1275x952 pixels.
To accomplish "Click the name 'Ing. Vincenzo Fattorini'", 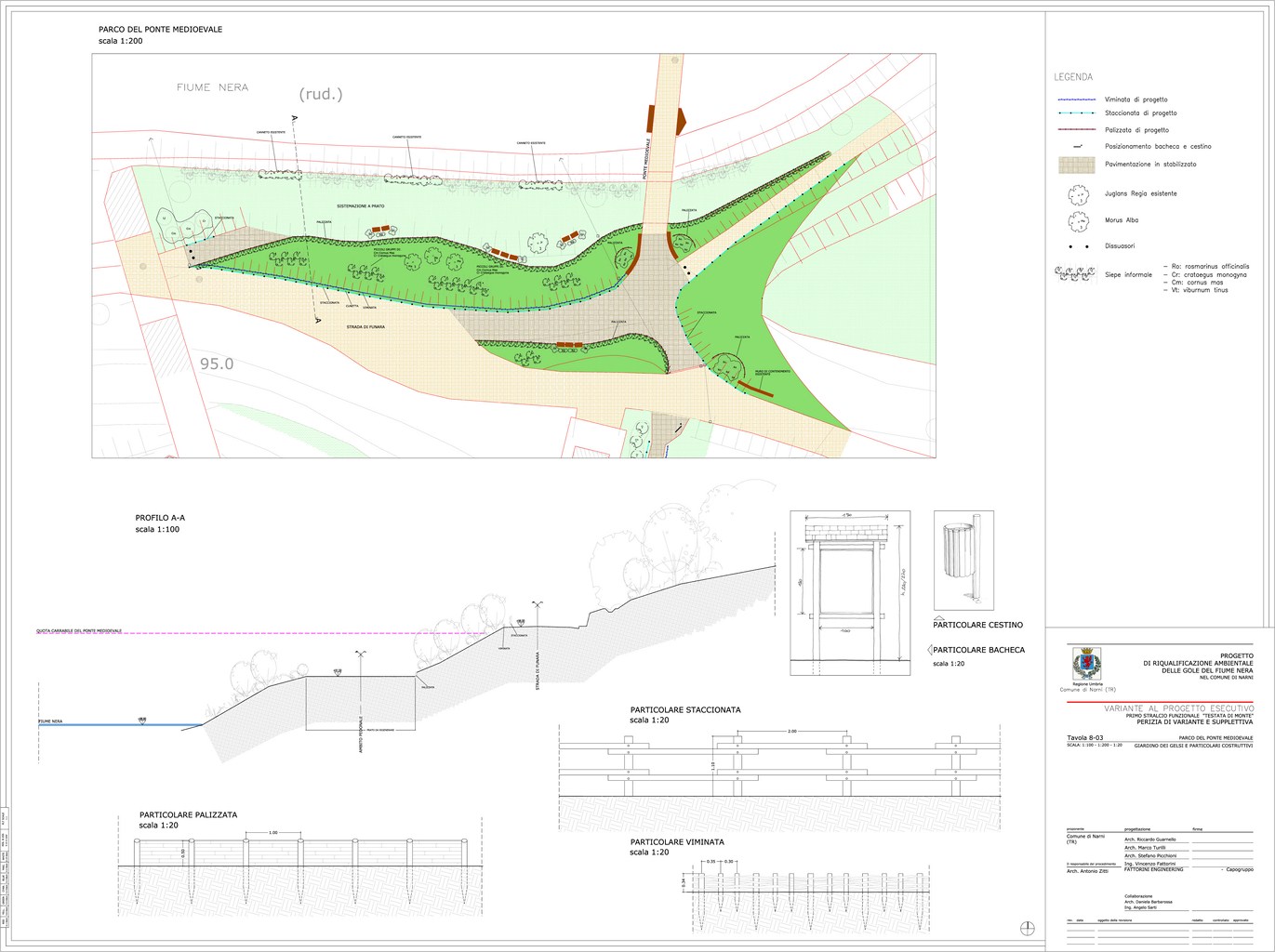I will tap(1149, 865).
